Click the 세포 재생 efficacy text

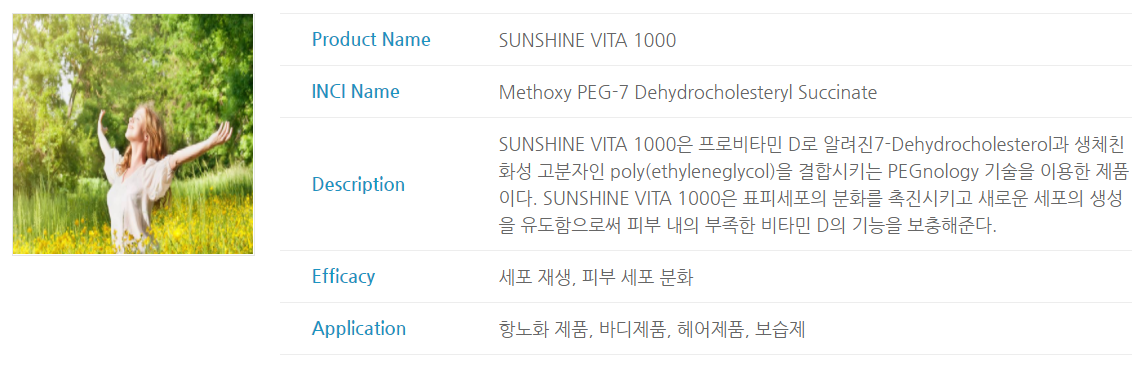[532, 278]
